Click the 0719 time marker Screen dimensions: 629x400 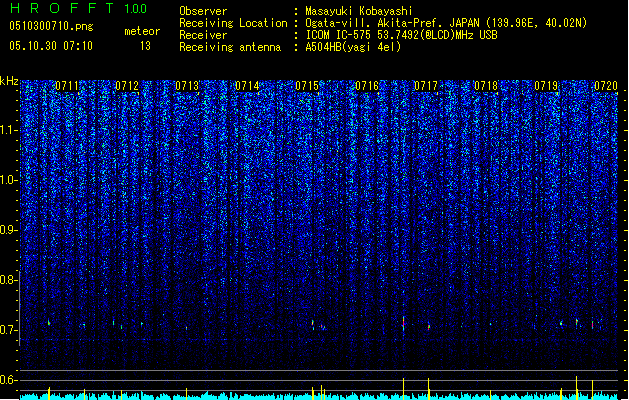[x=546, y=86]
